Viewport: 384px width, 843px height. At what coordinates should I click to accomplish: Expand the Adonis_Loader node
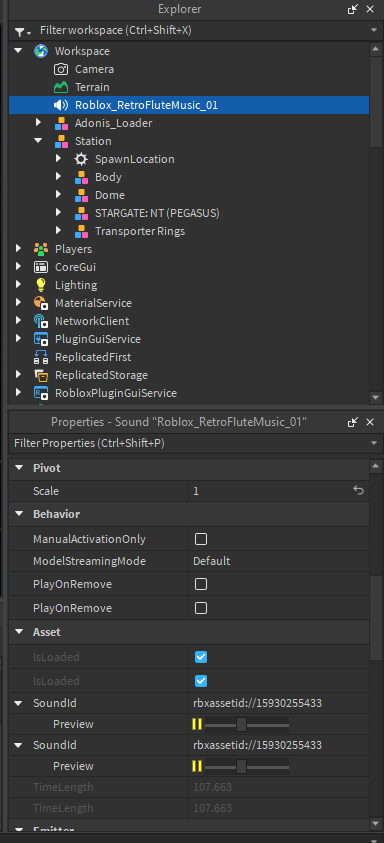tap(38, 123)
